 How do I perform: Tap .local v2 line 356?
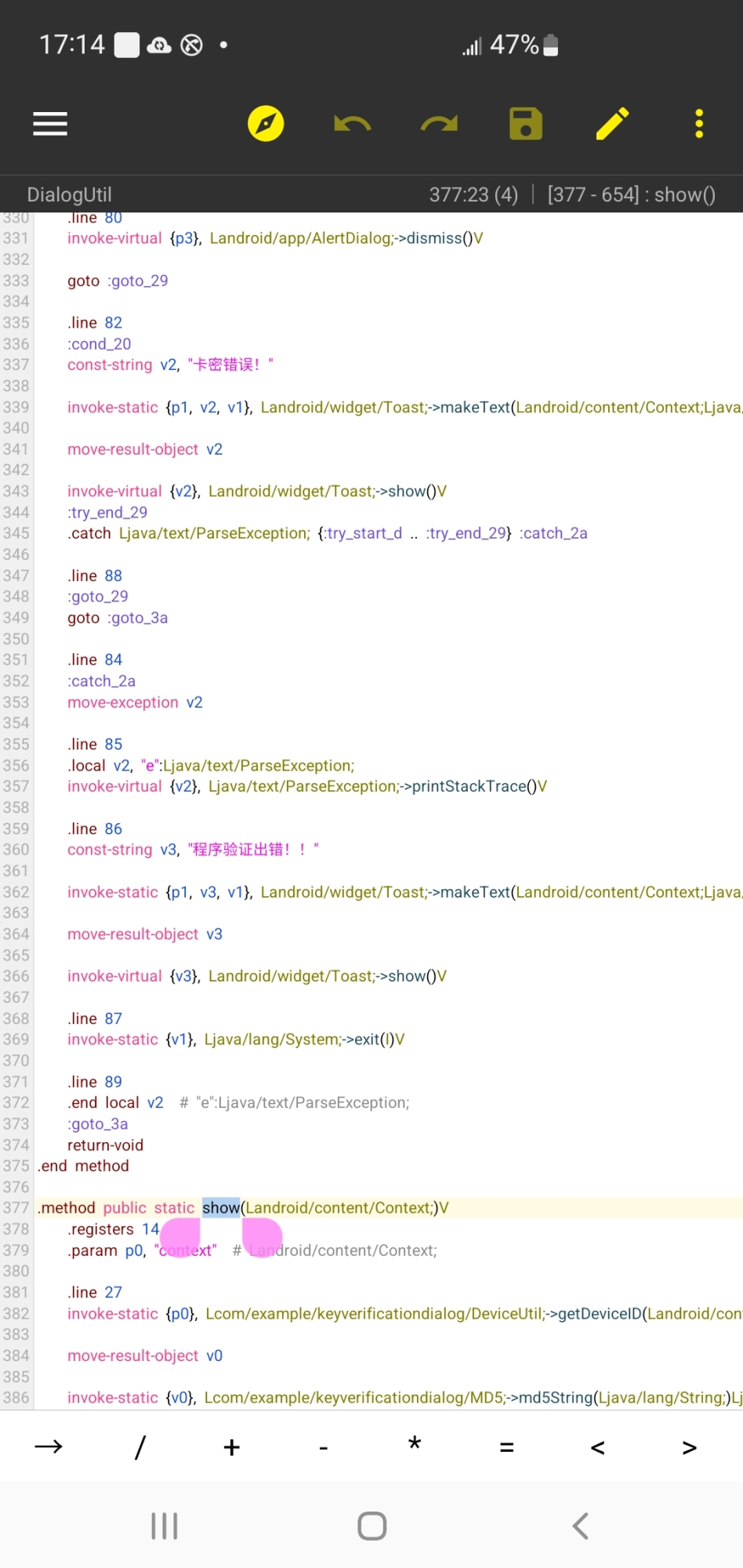click(211, 765)
